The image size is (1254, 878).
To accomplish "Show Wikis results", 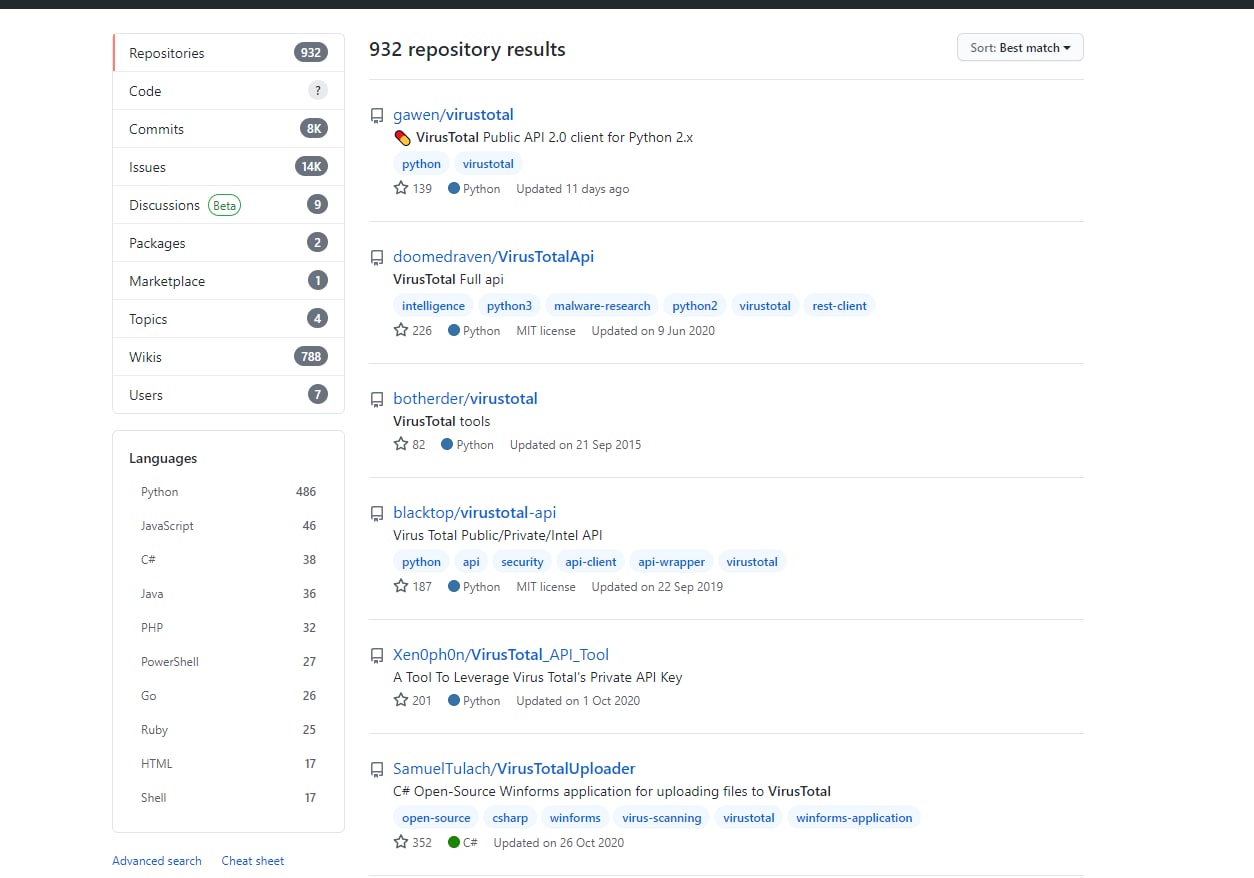I will (x=228, y=357).
